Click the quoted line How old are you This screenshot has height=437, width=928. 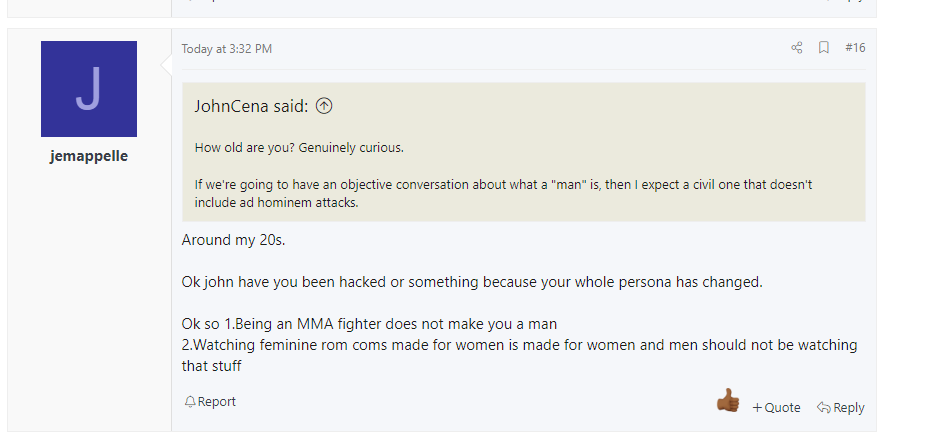point(299,147)
